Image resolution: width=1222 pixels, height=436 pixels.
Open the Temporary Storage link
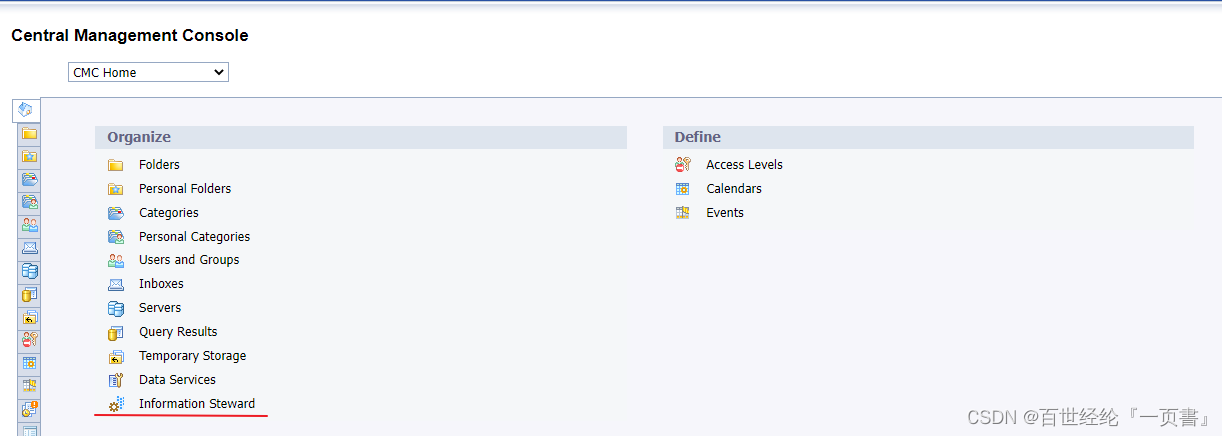pos(192,356)
